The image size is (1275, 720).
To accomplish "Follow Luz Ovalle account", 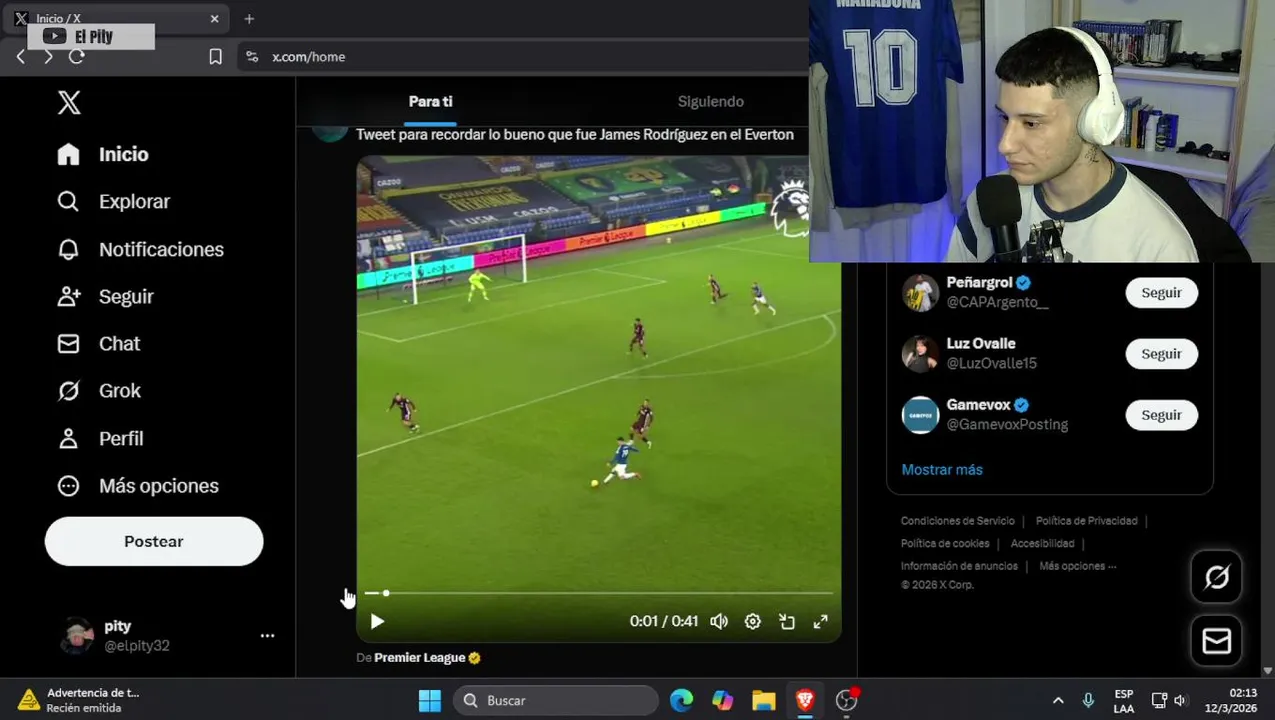I will [x=1162, y=353].
